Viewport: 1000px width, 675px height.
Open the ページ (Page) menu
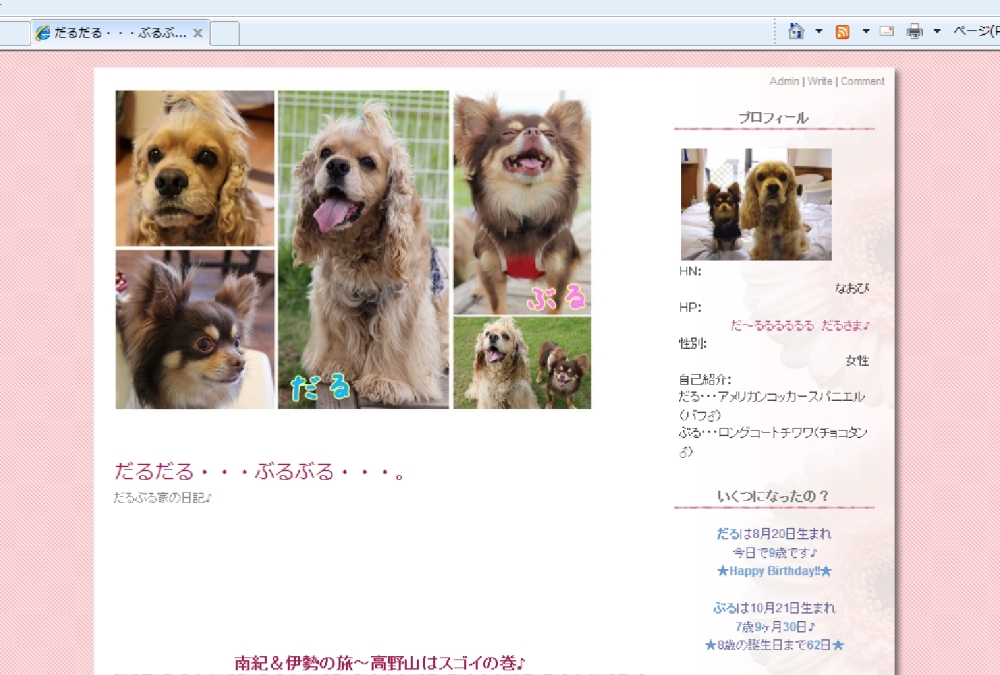(x=976, y=31)
